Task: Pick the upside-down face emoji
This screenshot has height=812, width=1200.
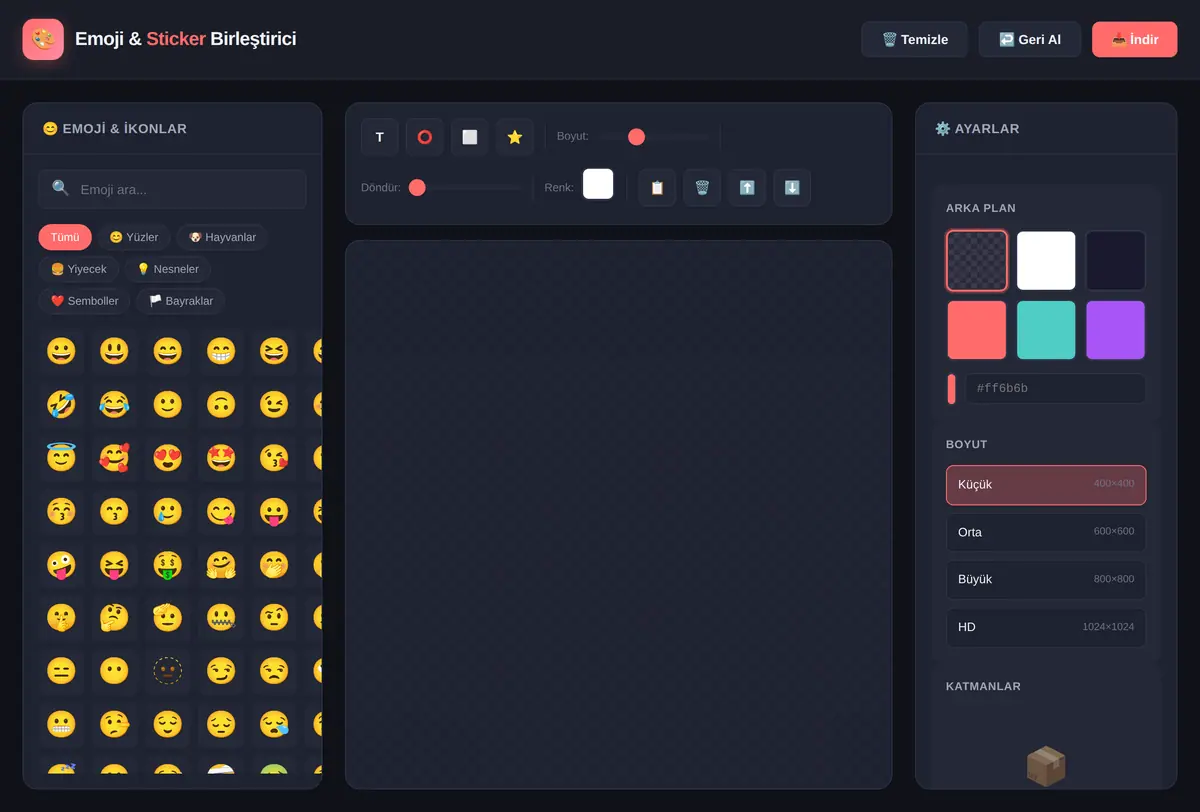Action: pos(221,405)
